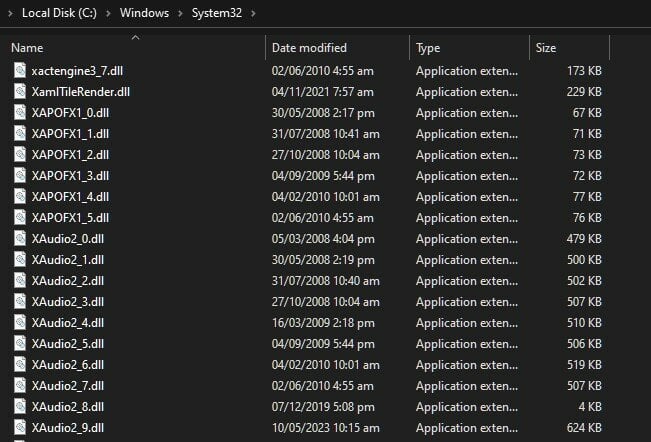This screenshot has width=651, height=442.
Task: Click the 173 KB size value
Action: coord(584,71)
